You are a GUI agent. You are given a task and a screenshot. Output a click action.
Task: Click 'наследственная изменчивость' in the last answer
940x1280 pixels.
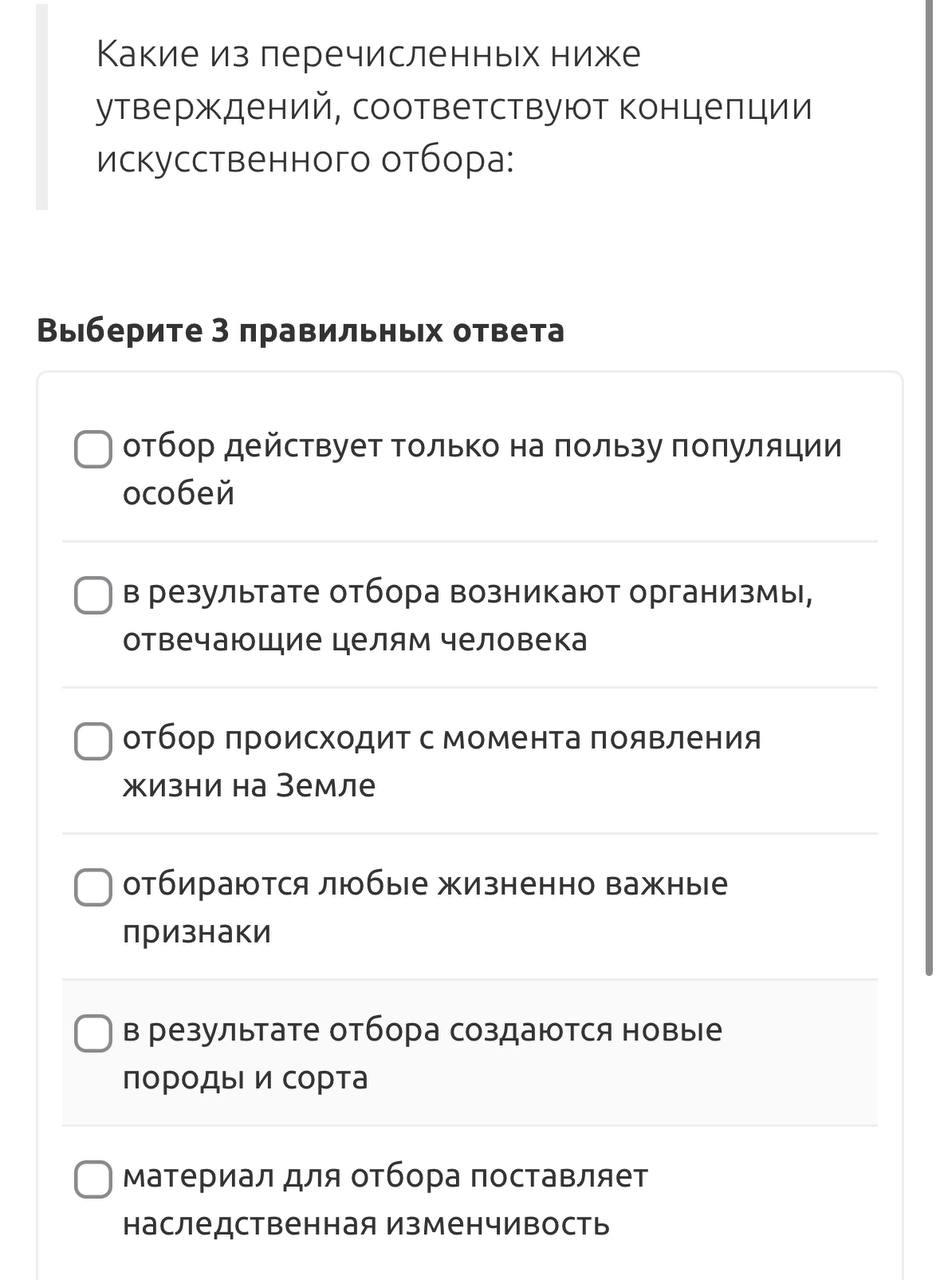pos(366,1223)
